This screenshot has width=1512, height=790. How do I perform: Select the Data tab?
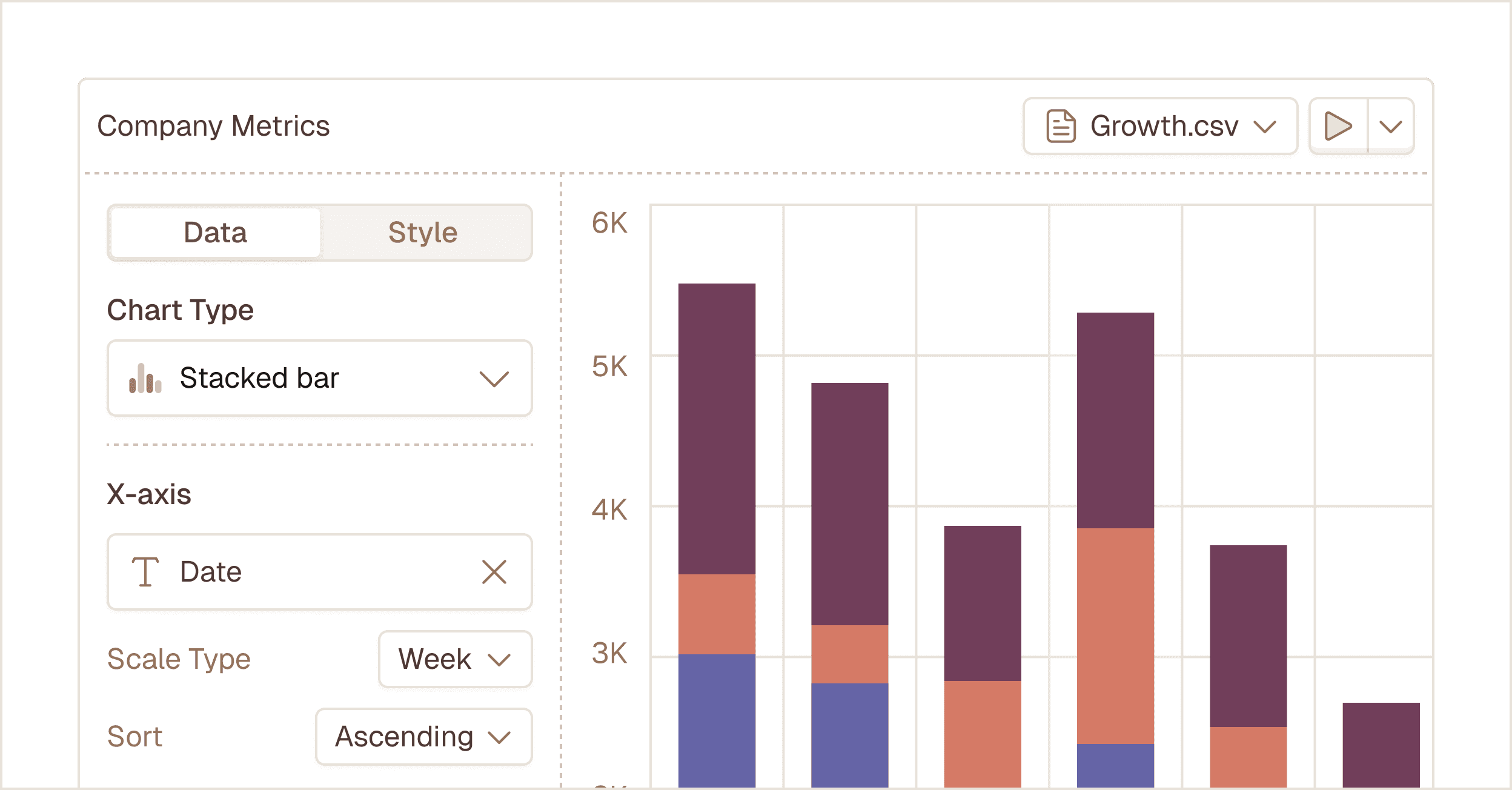coord(214,232)
